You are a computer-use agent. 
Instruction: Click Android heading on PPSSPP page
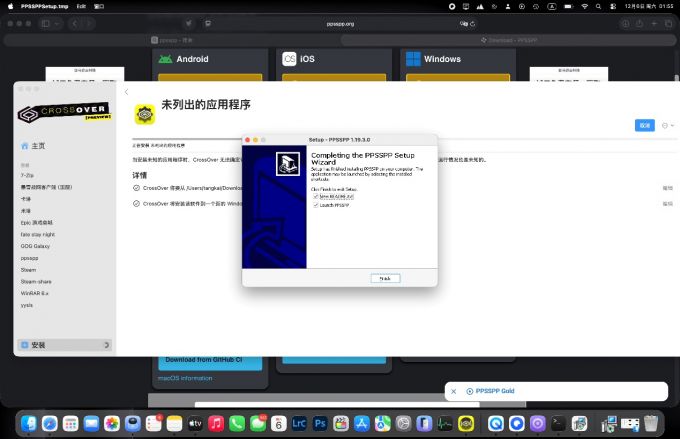click(192, 59)
